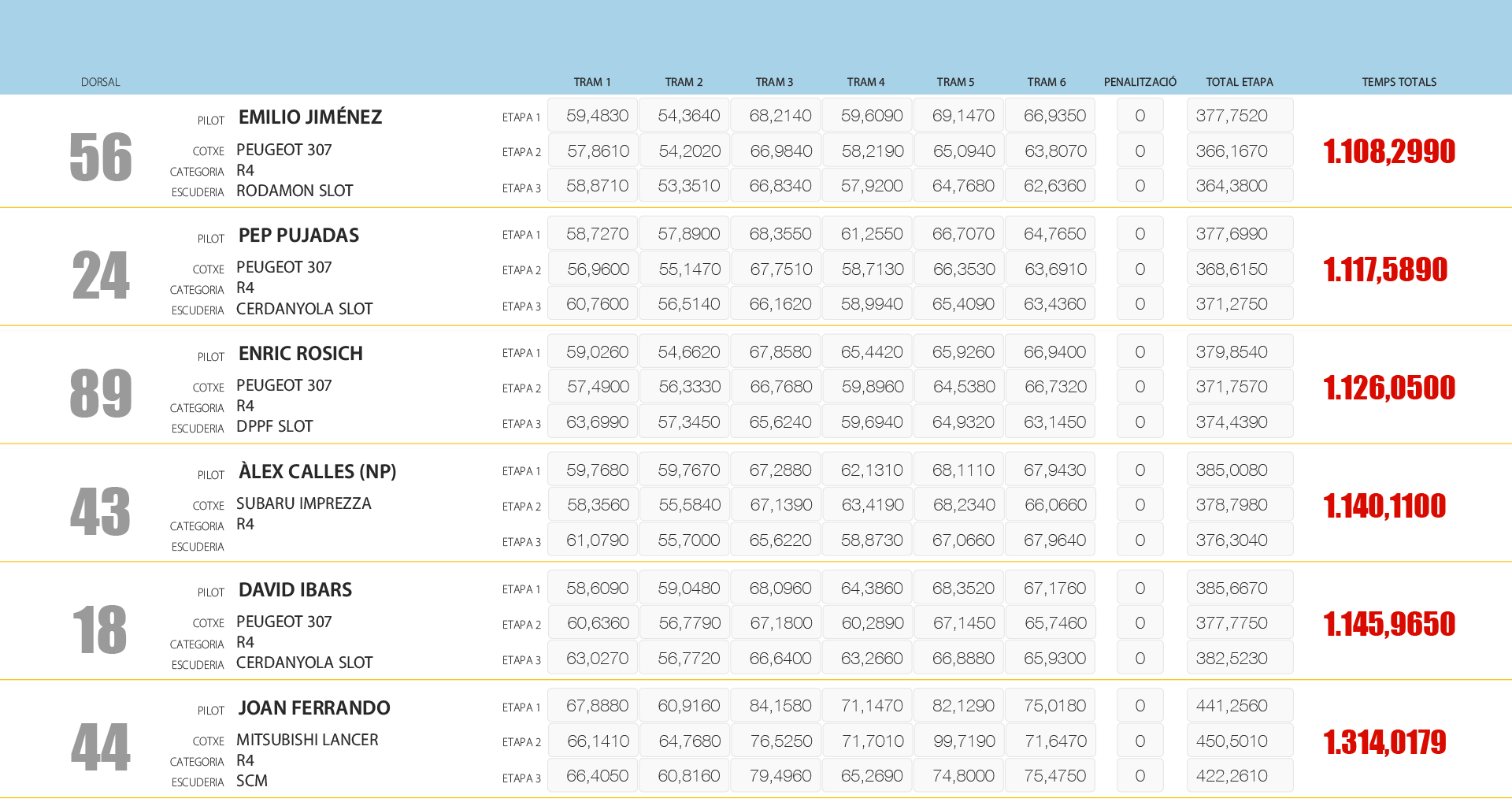Click total time 1.108,2990

1388,151
